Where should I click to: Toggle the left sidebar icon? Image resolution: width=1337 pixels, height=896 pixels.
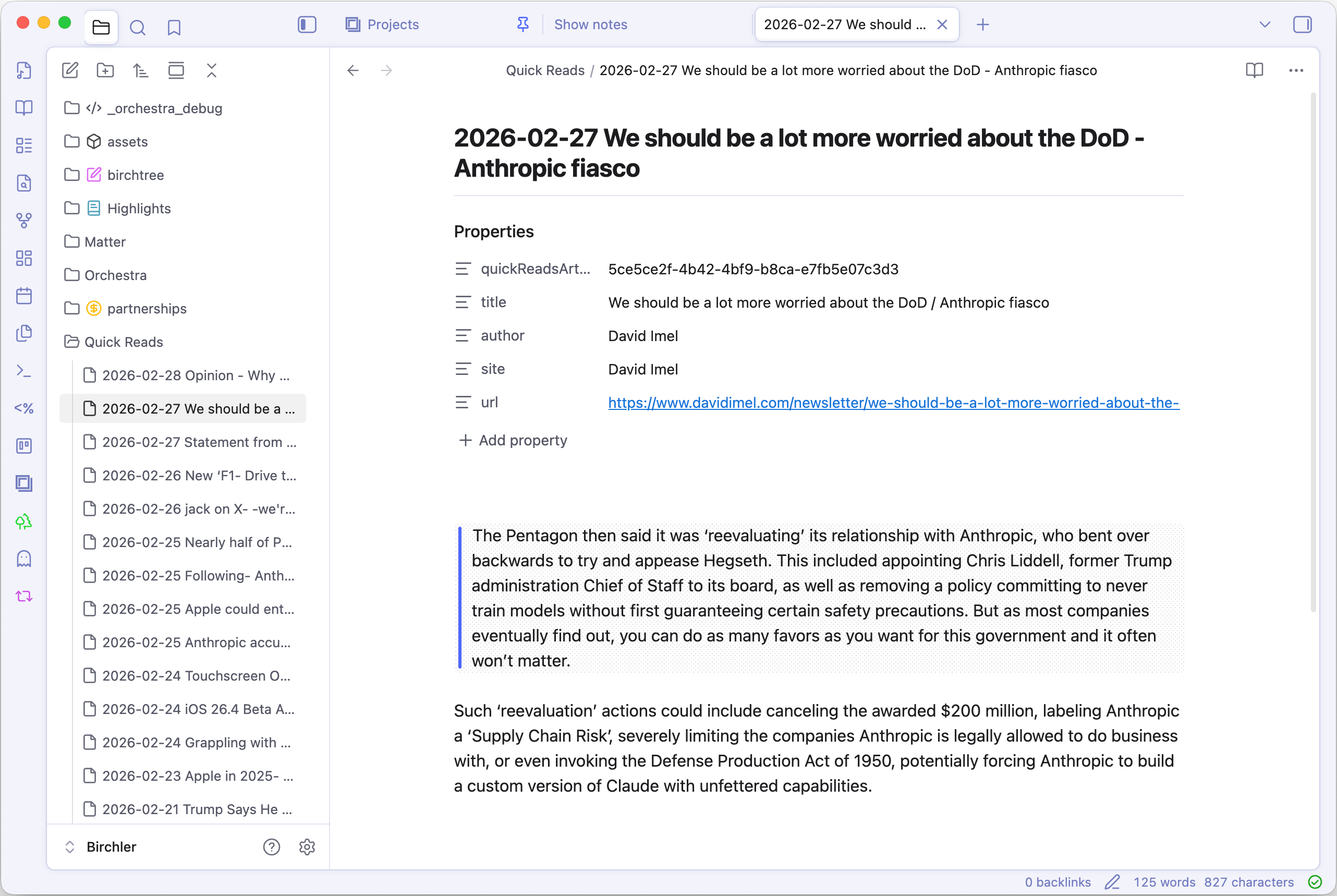(x=307, y=25)
